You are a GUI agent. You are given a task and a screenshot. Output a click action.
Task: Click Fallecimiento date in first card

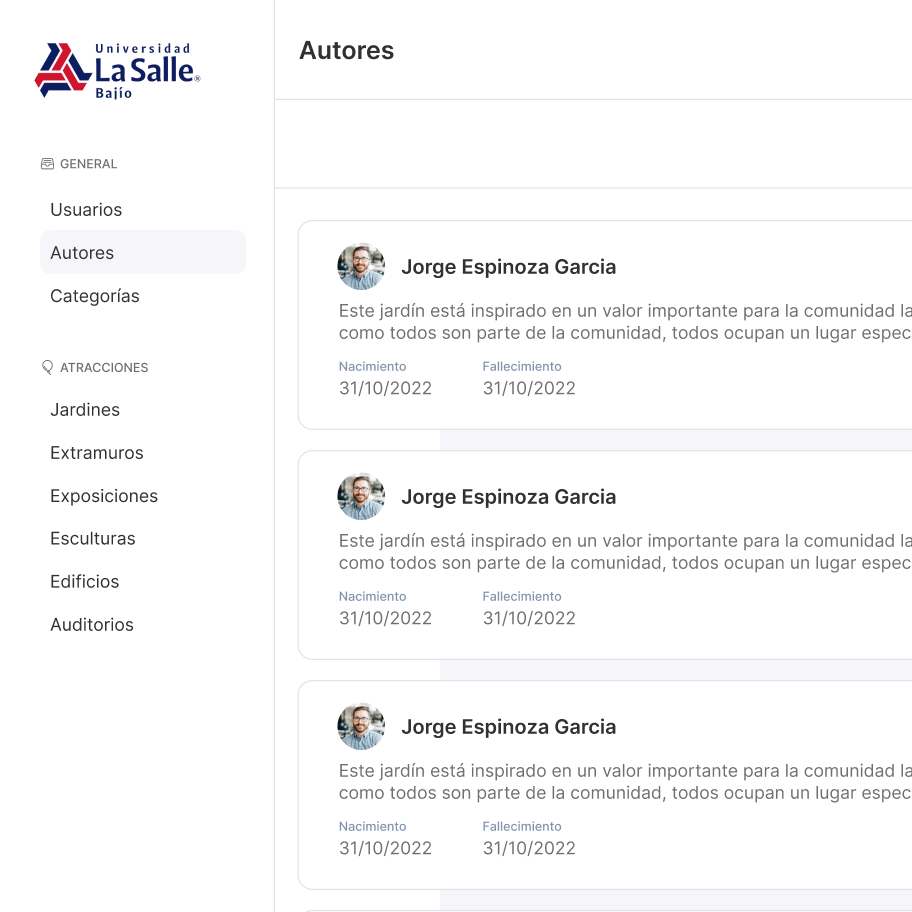coord(529,388)
